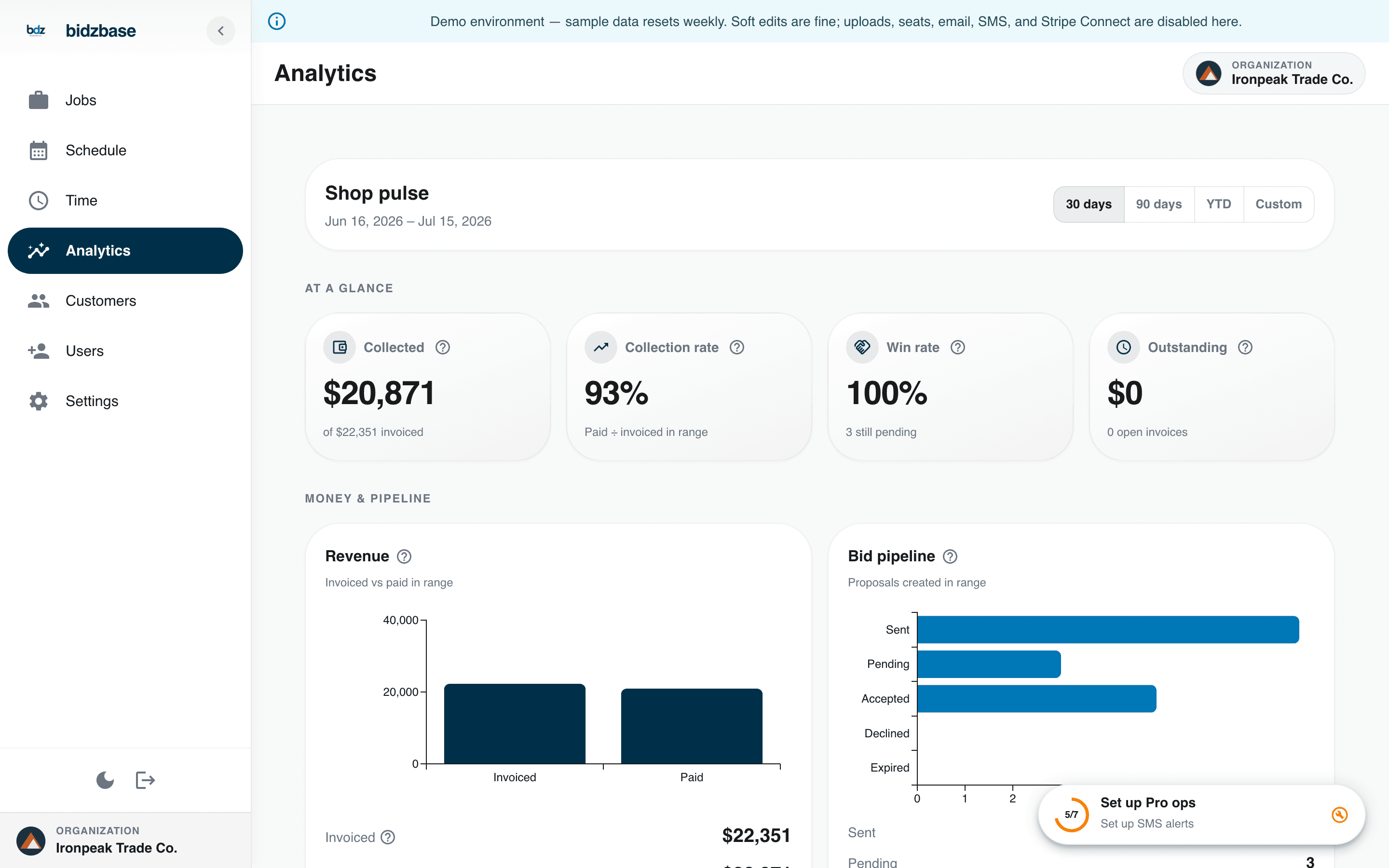Screen dimensions: 1389x868
Task: Click the $22,351 invoiced total
Action: 756,836
